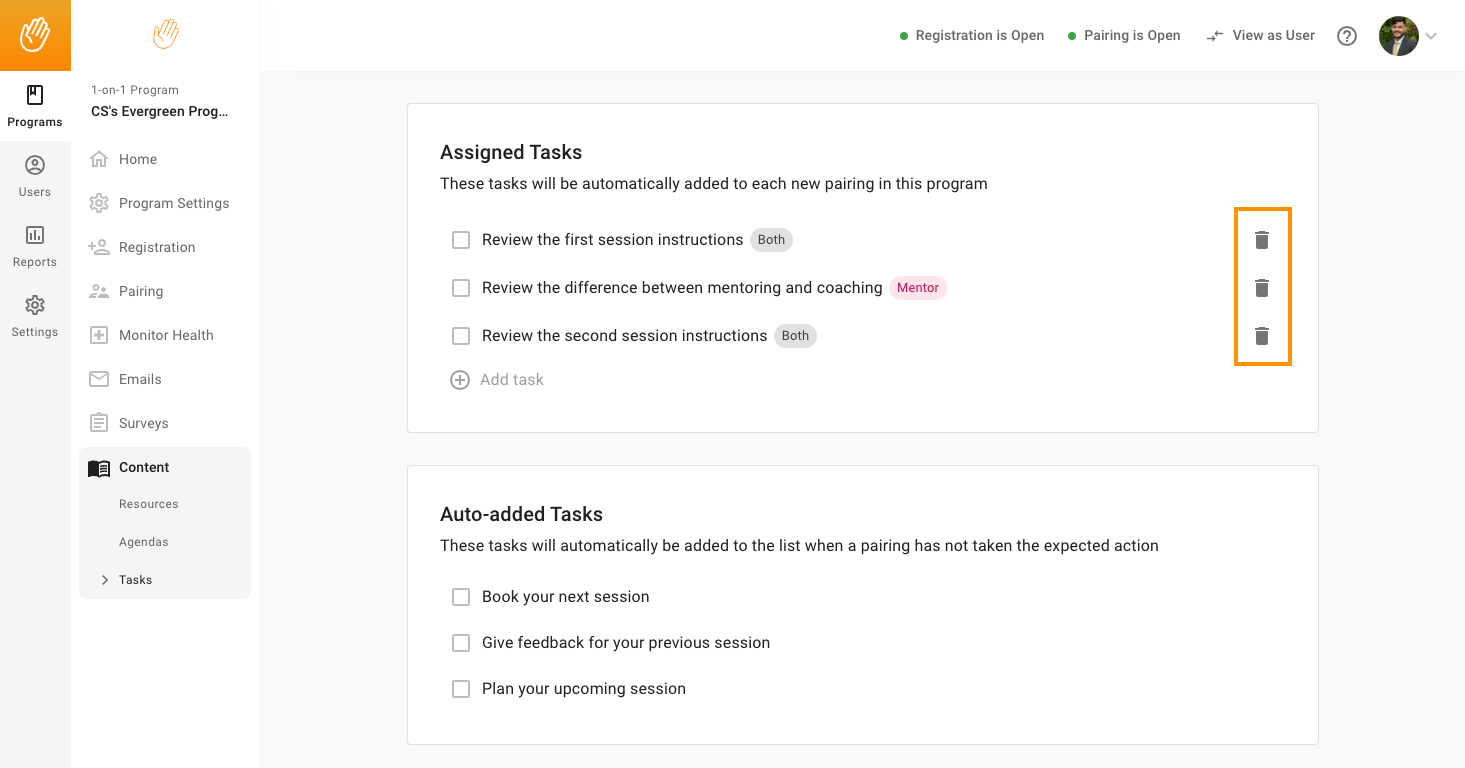Image resolution: width=1465 pixels, height=768 pixels.
Task: Open Monitor Health menu item
Action: pyautogui.click(x=165, y=335)
